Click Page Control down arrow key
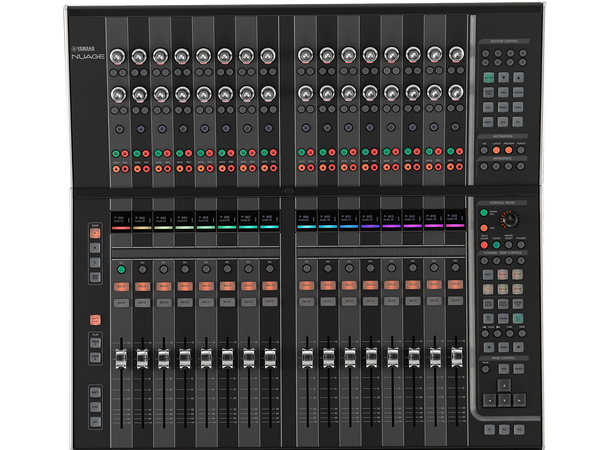This screenshot has width=610, height=450. (504, 399)
